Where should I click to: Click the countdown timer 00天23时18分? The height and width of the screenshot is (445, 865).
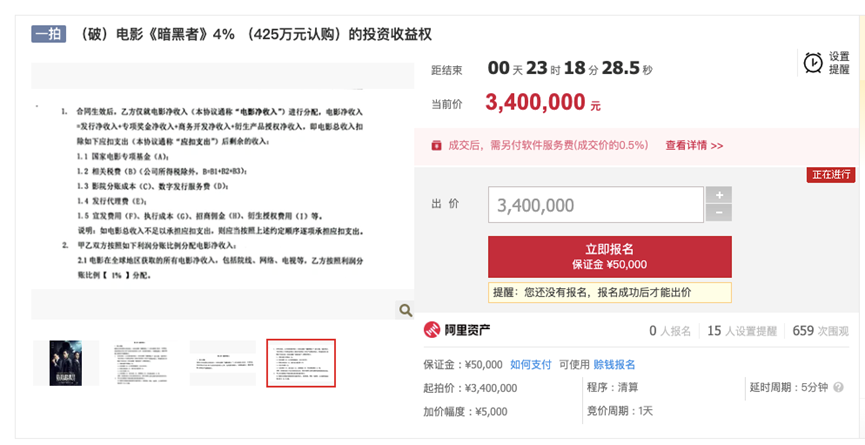tap(570, 68)
